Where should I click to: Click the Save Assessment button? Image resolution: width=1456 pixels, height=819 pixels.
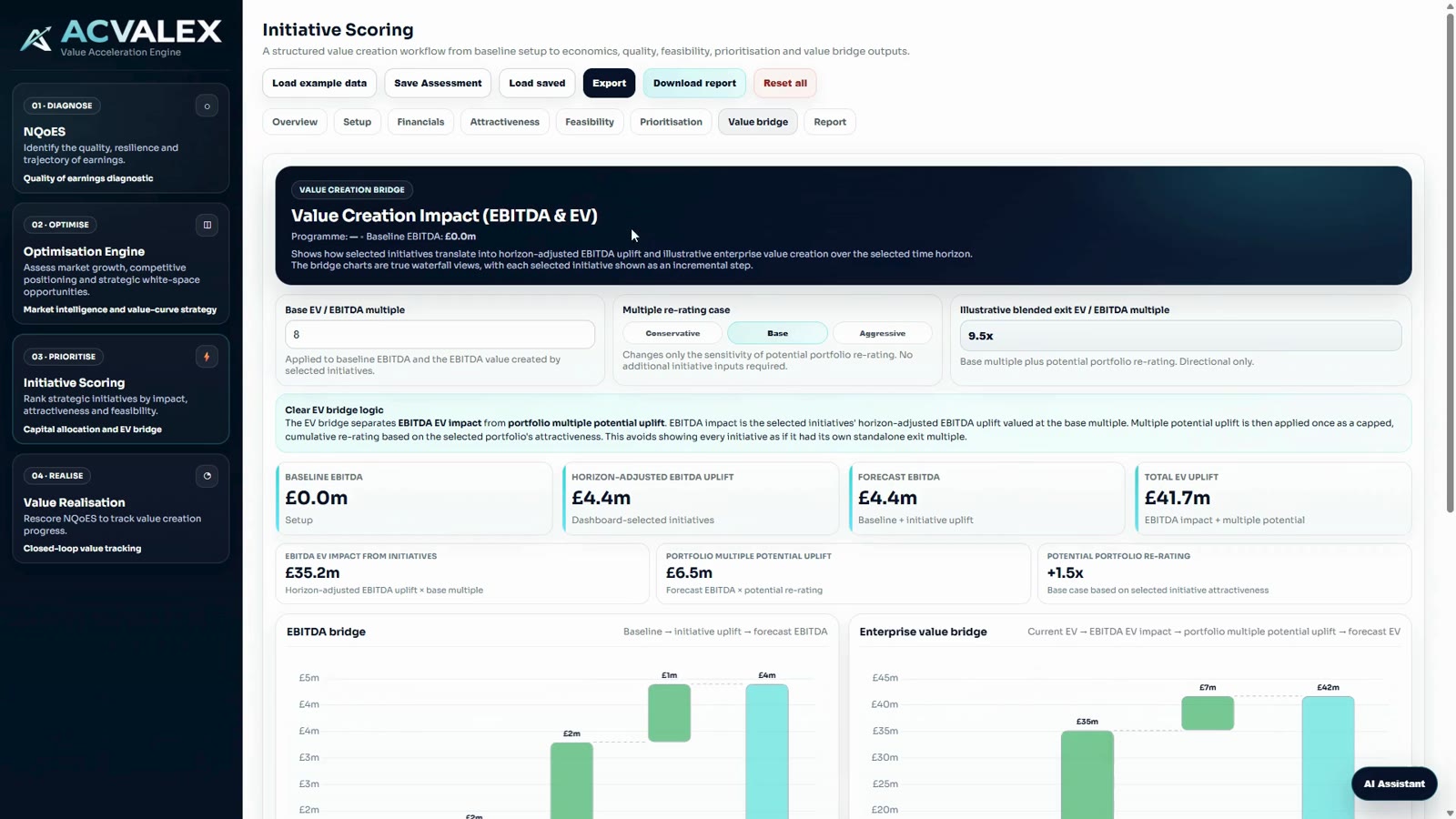click(438, 83)
